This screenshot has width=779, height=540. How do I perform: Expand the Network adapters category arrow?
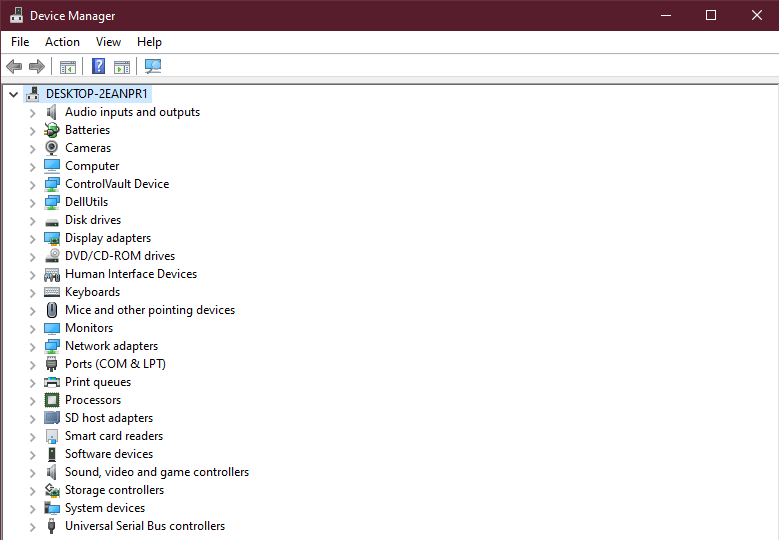[32, 347]
